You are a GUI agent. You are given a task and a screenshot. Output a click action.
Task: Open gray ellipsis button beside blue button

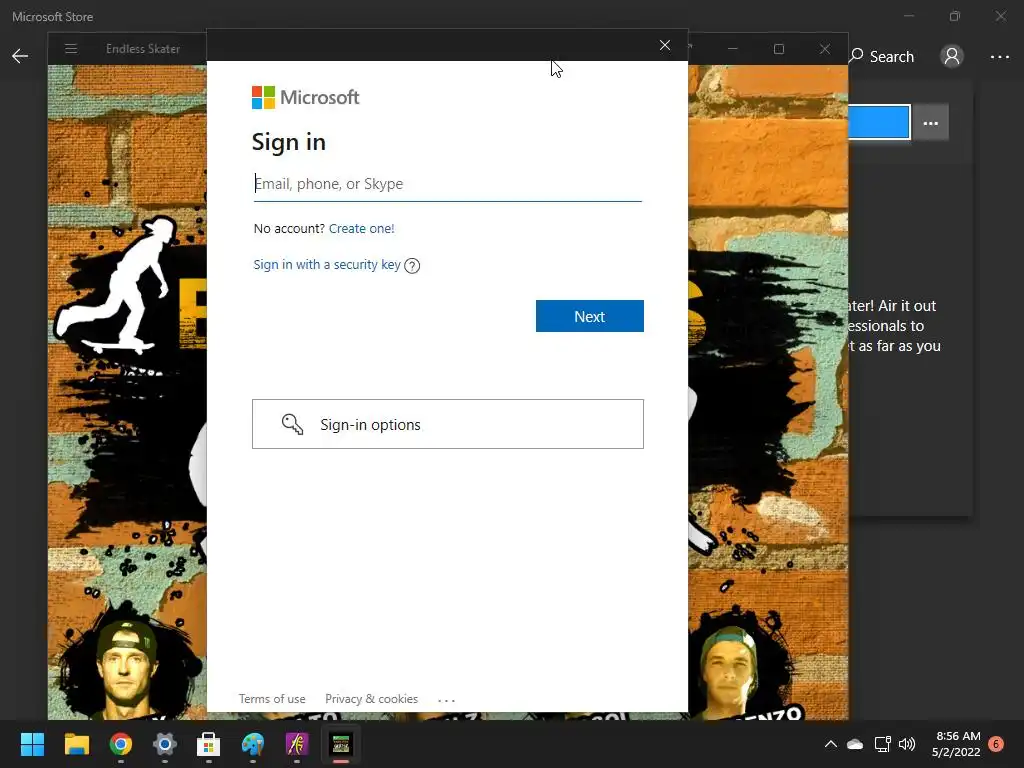(x=931, y=123)
